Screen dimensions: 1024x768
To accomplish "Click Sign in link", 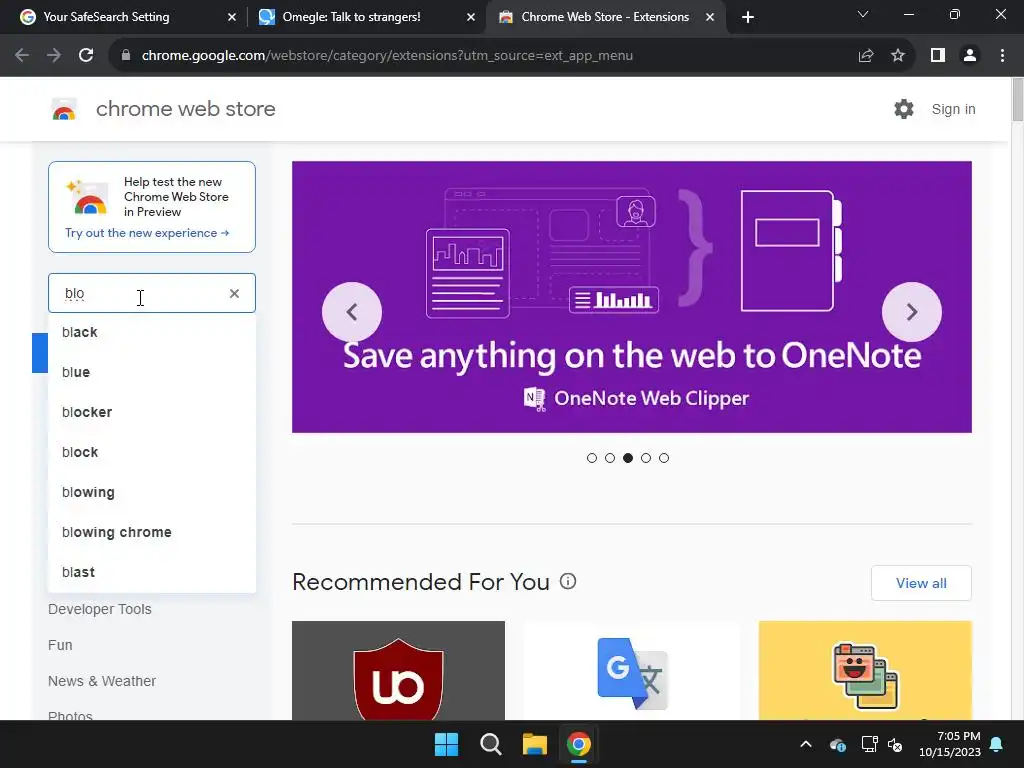I will pos(953,109).
